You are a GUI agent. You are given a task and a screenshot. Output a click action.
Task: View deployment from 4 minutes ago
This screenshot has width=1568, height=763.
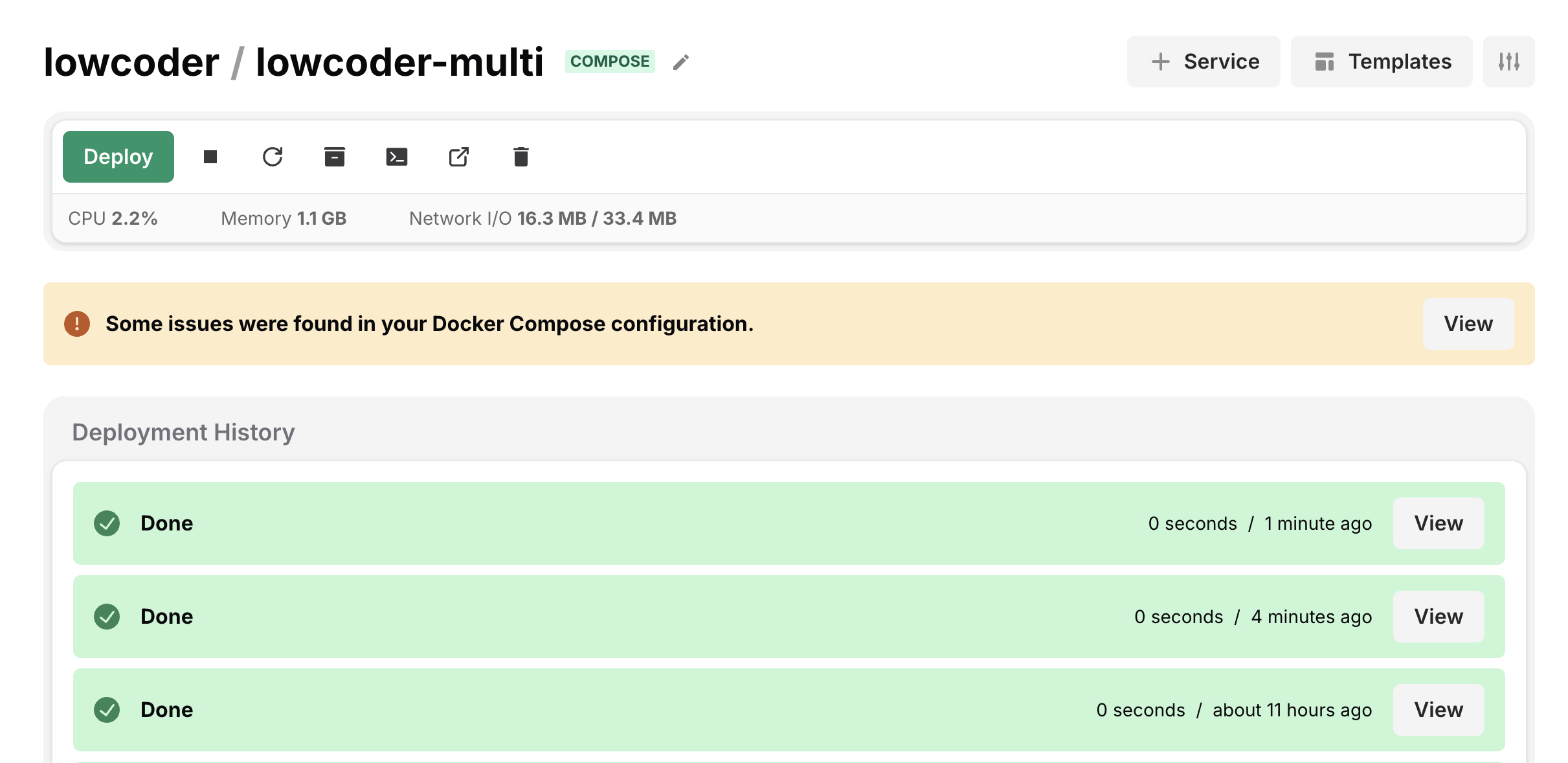pyautogui.click(x=1438, y=617)
